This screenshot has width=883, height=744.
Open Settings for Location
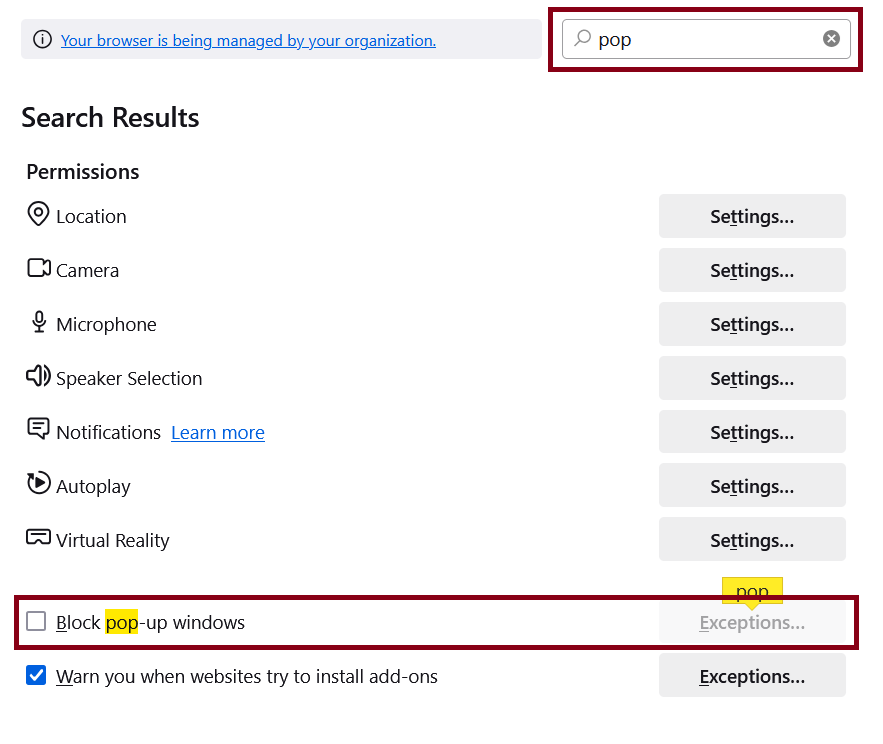(751, 216)
